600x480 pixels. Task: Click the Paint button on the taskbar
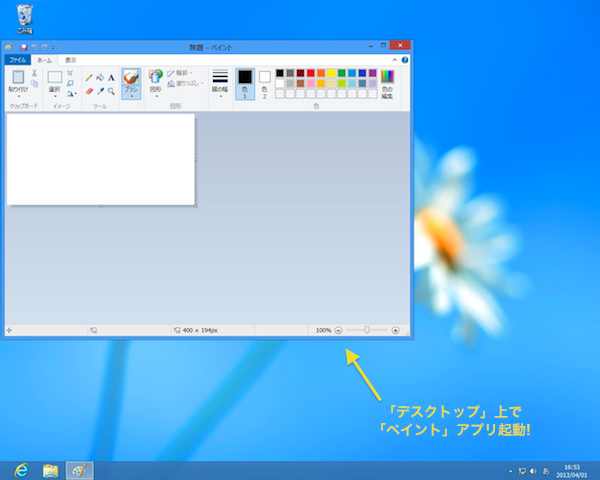79,471
